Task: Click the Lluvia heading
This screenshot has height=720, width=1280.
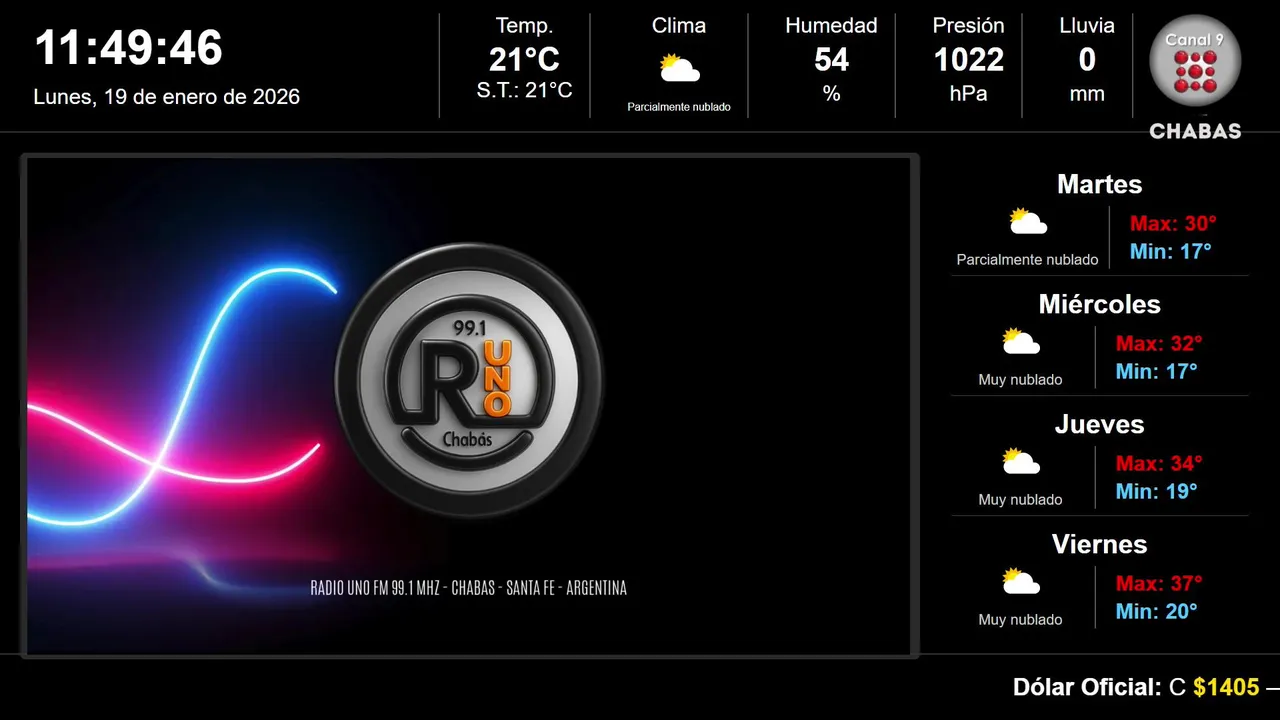Action: (1087, 26)
